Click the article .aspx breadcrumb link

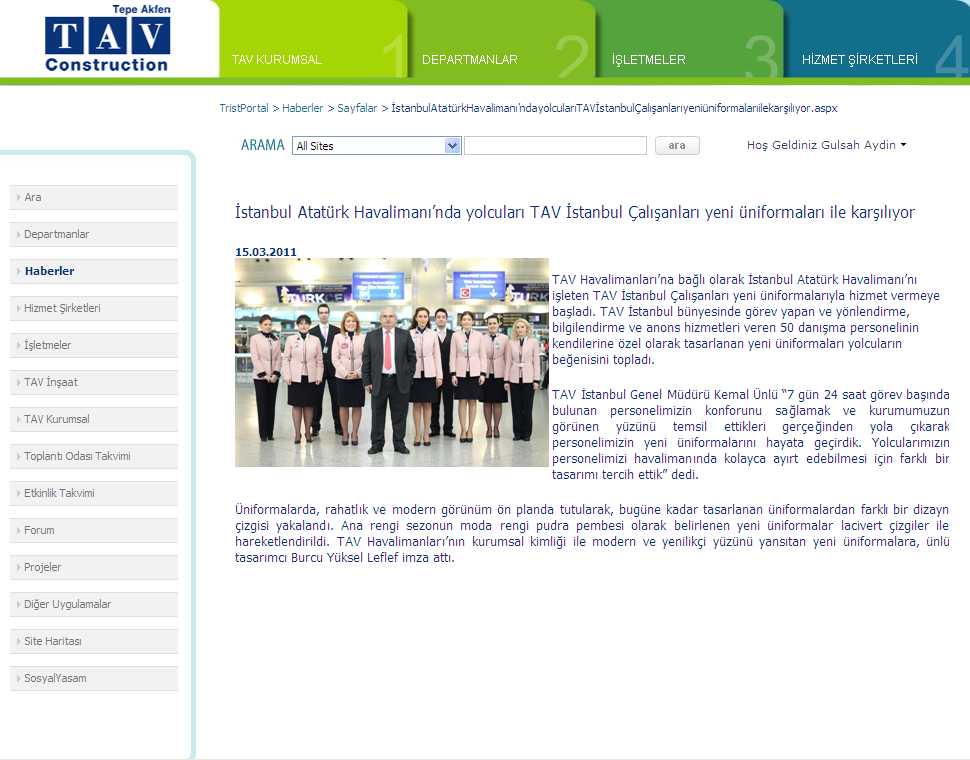pos(614,108)
